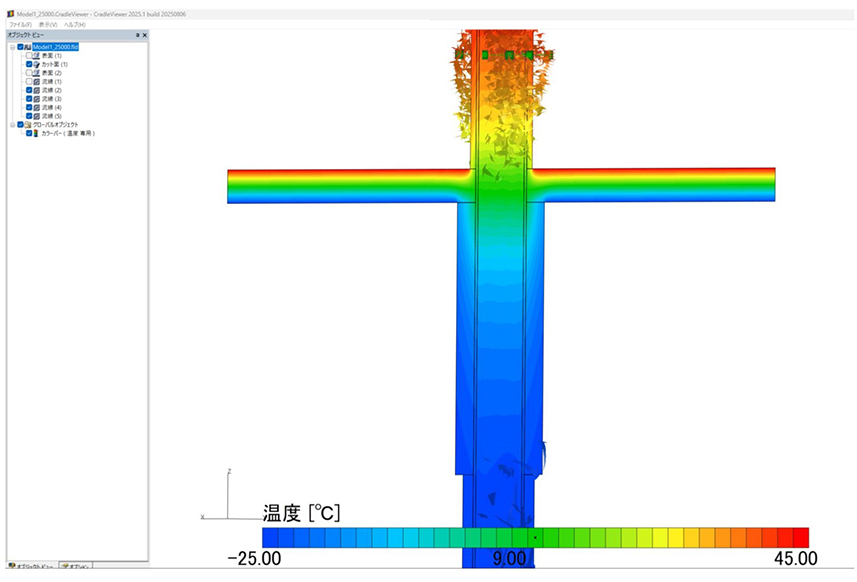
Task: Close the オブジェクトビュー panel
Action: (145, 35)
